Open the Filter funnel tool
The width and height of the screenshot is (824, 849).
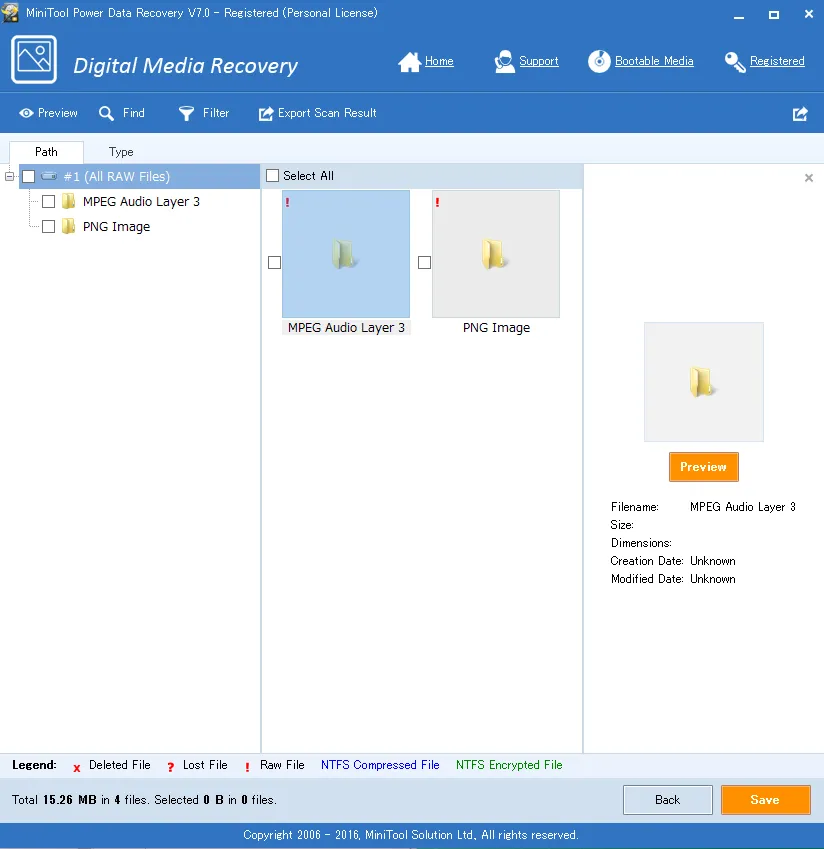(x=186, y=114)
